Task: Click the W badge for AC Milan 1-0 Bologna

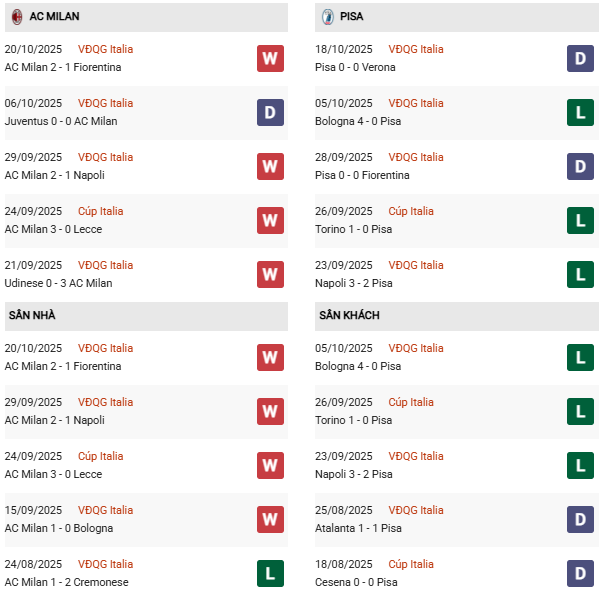Action: [270, 519]
